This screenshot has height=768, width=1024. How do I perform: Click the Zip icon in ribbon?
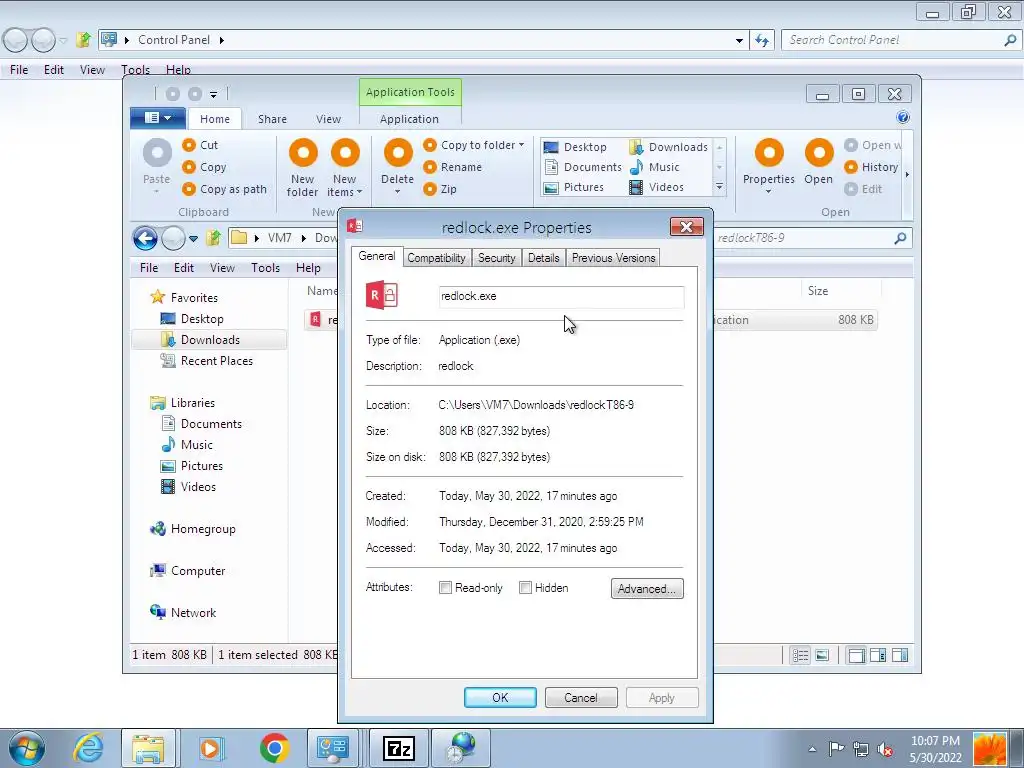pyautogui.click(x=430, y=189)
